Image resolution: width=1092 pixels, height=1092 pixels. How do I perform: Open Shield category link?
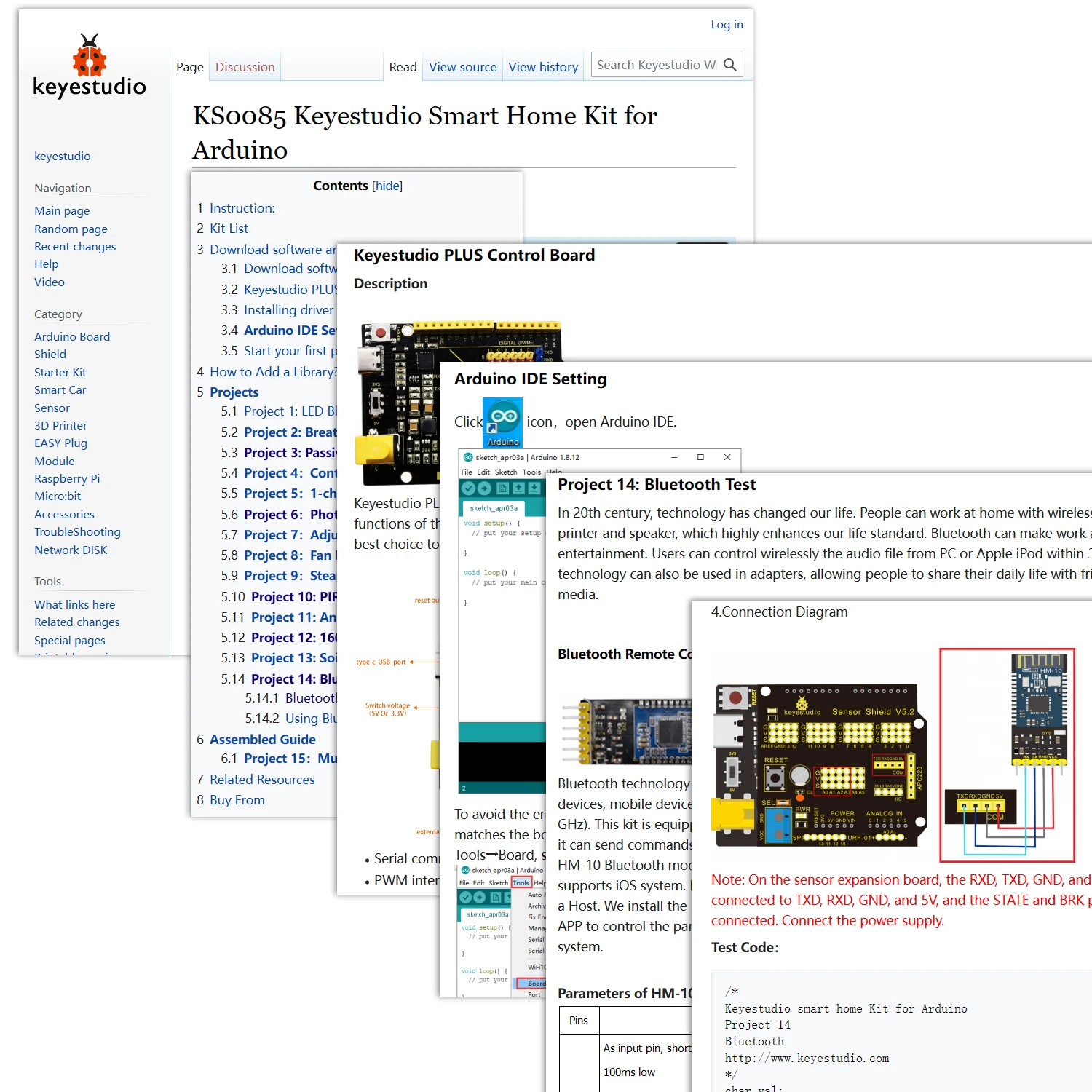click(50, 354)
